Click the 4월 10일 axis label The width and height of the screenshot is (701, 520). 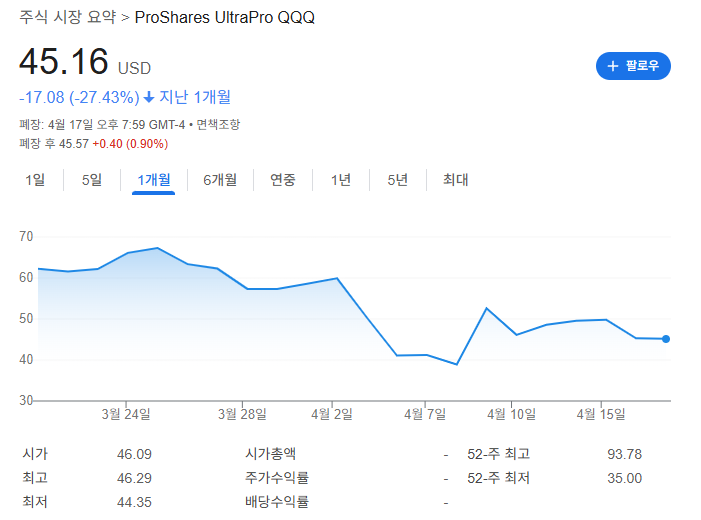coord(511,414)
